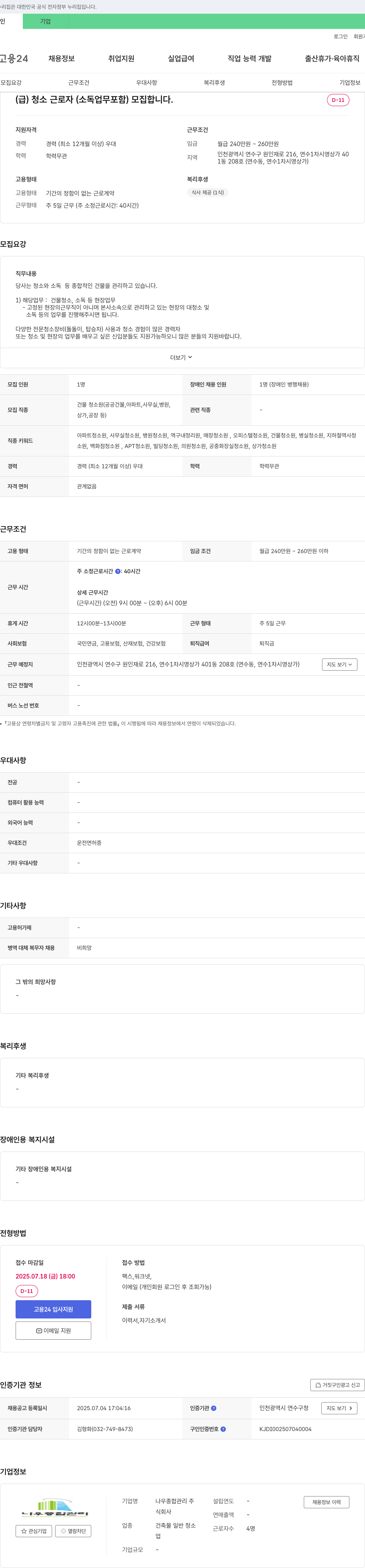
Task: Open the 직업 능력 개발 menu
Action: click(249, 59)
